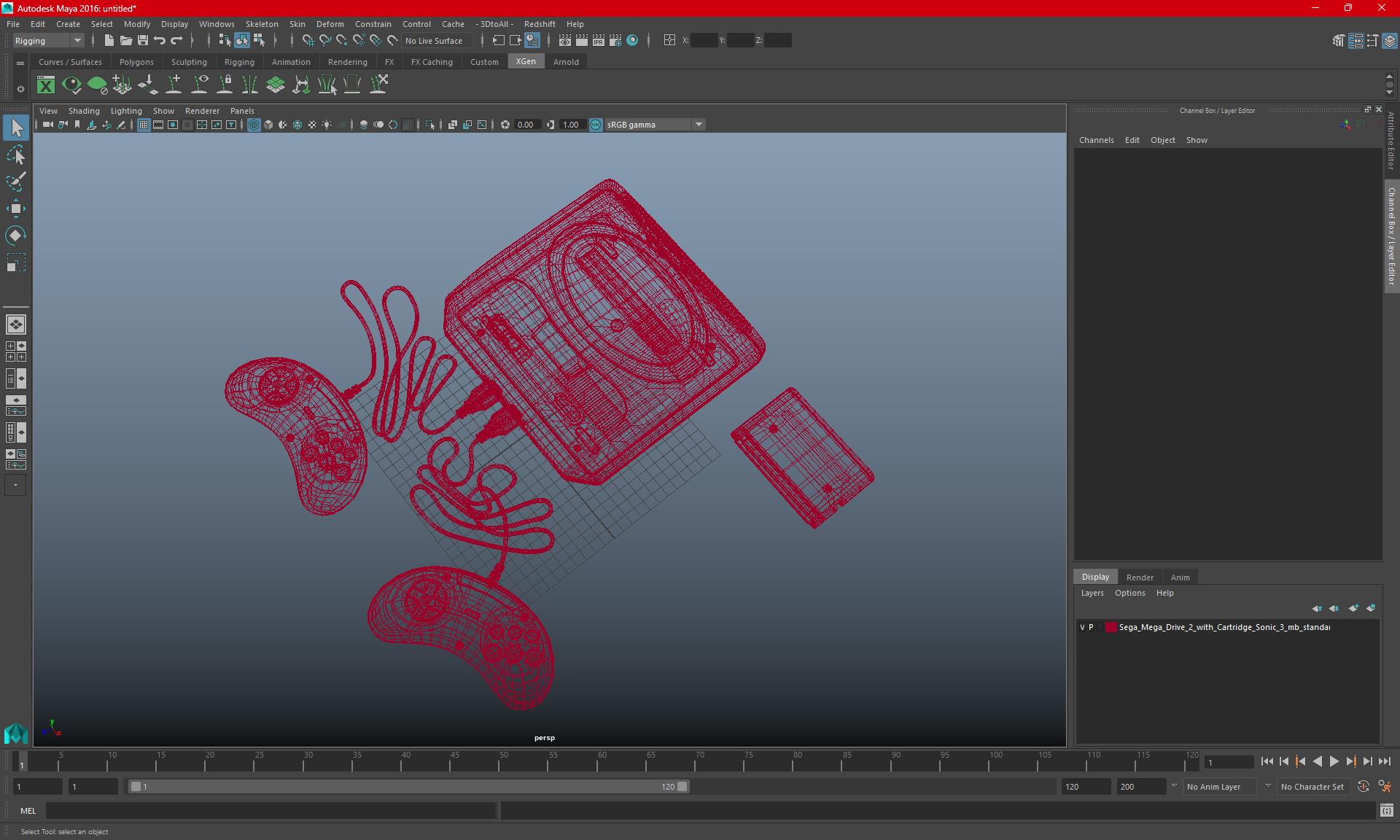Viewport: 1400px width, 840px height.
Task: Toggle layer playback P box
Action: click(1091, 627)
